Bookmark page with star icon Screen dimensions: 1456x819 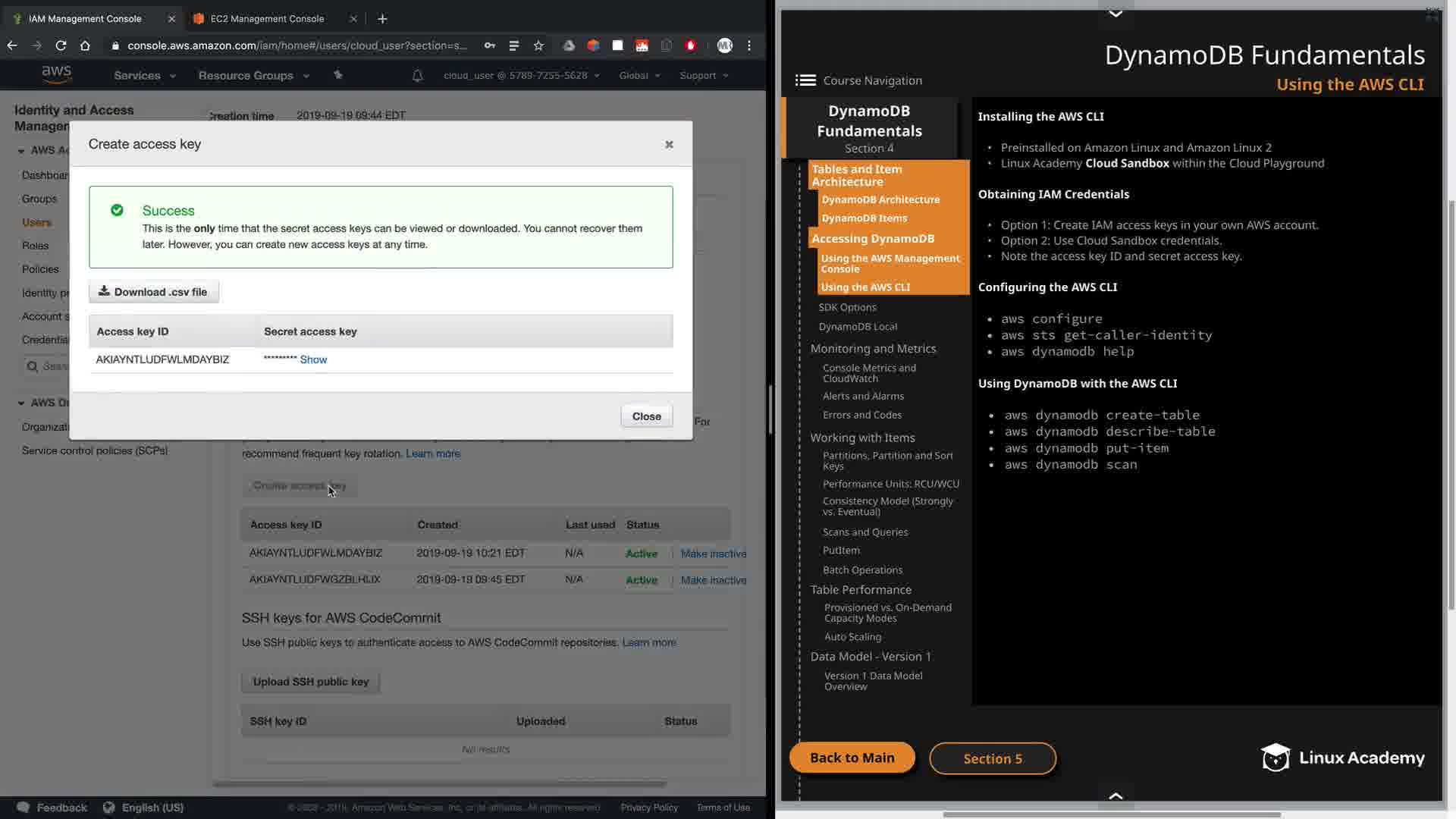(x=538, y=45)
